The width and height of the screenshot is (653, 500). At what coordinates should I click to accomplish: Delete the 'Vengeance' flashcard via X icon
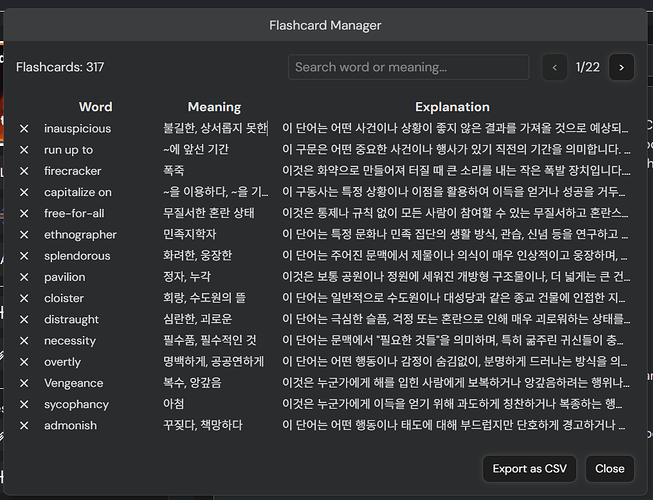pyautogui.click(x=24, y=383)
